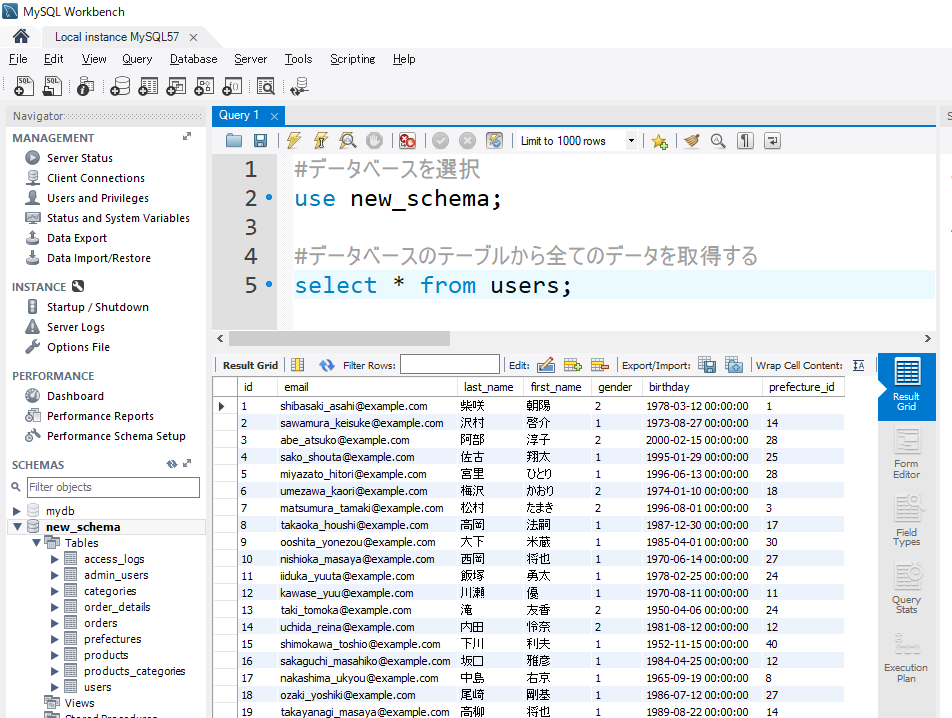
Task: Import records from file icon
Action: click(x=734, y=365)
